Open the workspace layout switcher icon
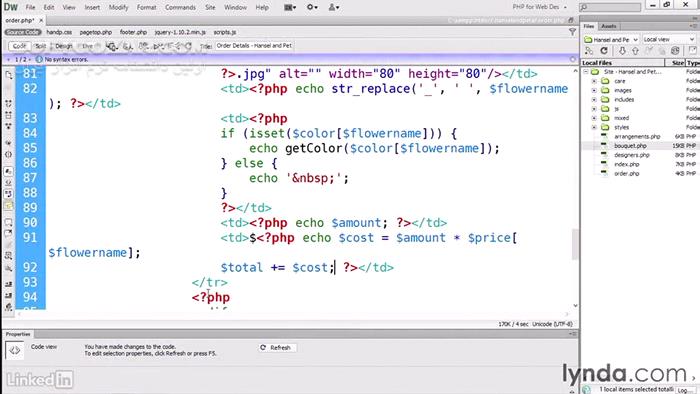The width and height of the screenshot is (700, 394). click(x=290, y=7)
